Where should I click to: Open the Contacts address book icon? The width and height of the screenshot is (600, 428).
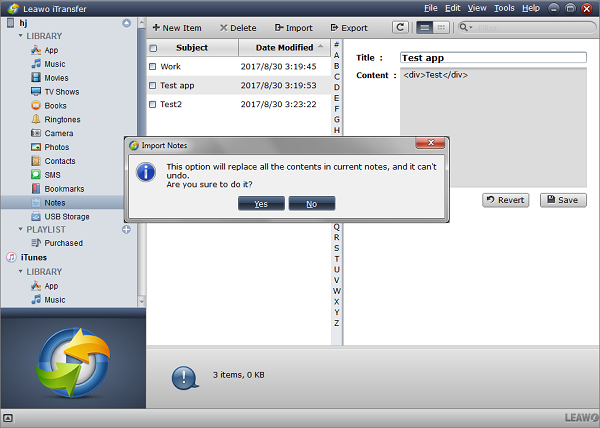coord(36,161)
